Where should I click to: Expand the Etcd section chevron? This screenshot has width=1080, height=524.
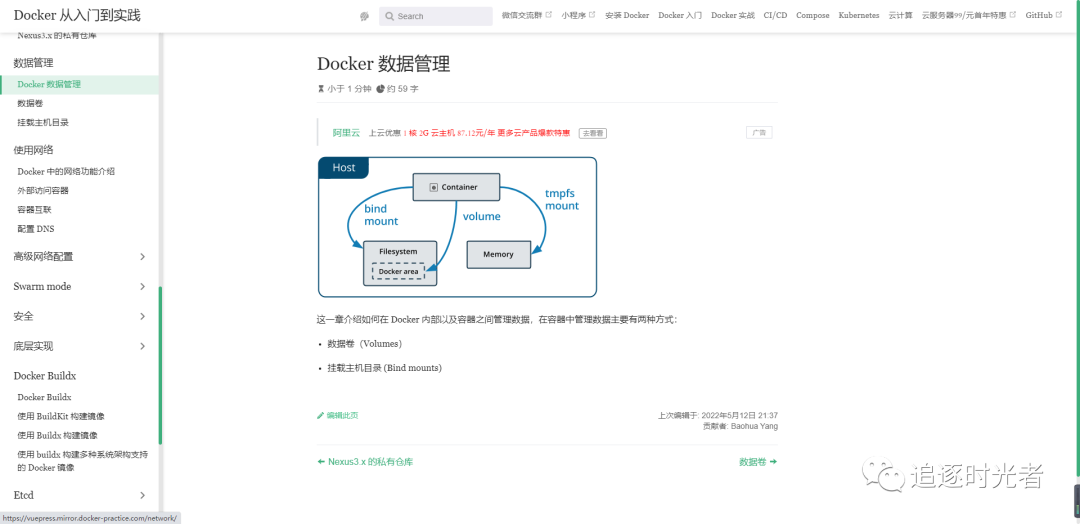pyautogui.click(x=143, y=495)
